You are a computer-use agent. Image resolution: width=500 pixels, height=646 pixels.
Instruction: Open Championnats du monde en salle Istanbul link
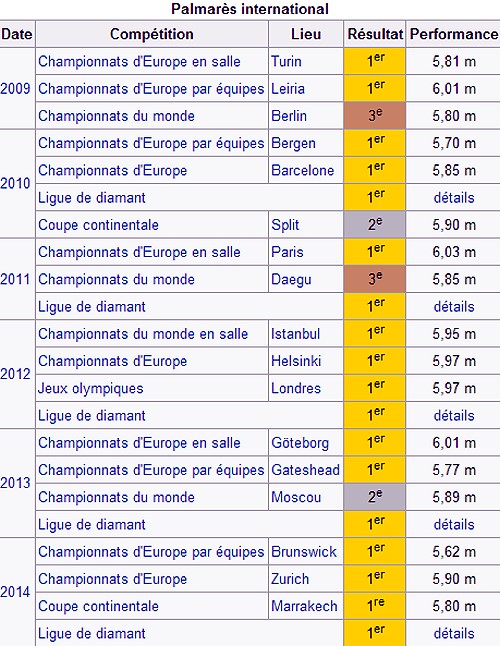click(143, 334)
